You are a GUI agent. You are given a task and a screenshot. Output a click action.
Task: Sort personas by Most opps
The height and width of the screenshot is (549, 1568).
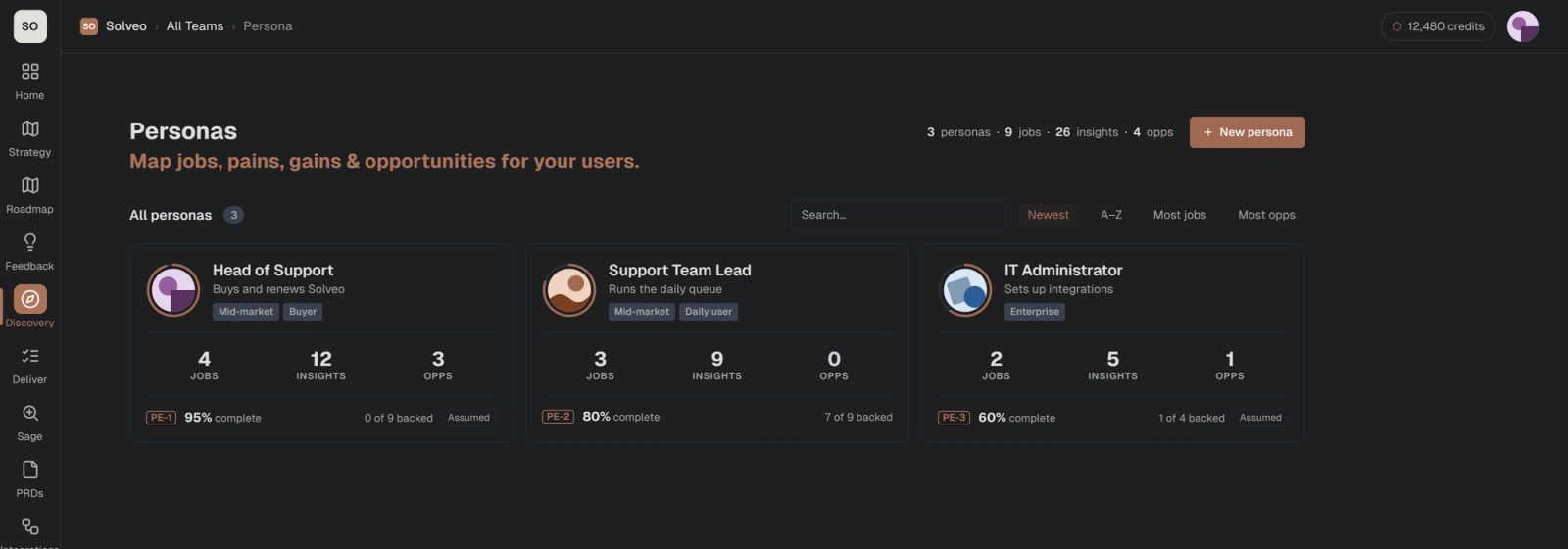(1266, 215)
